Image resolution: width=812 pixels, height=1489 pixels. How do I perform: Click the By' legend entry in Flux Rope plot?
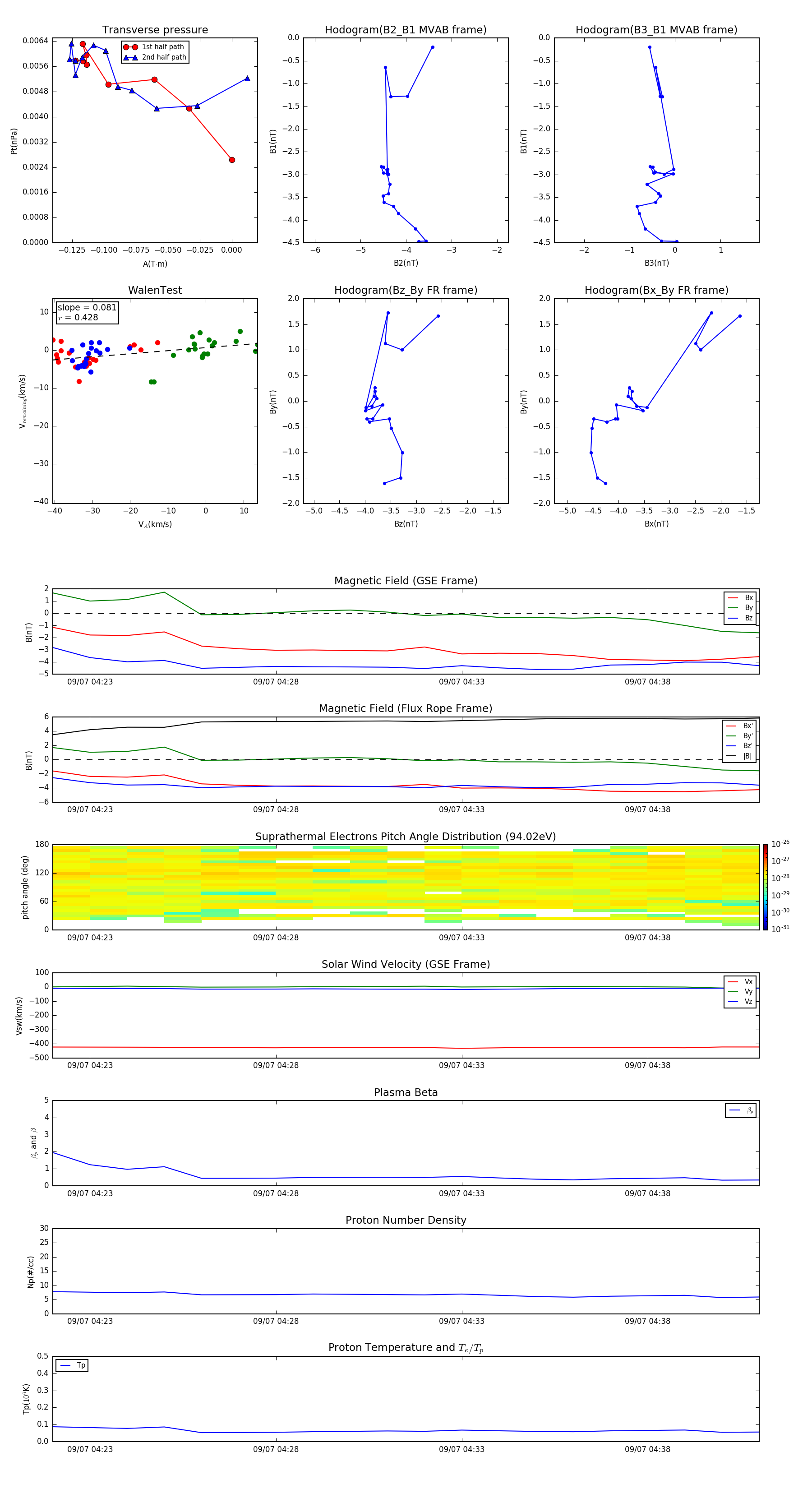point(740,736)
